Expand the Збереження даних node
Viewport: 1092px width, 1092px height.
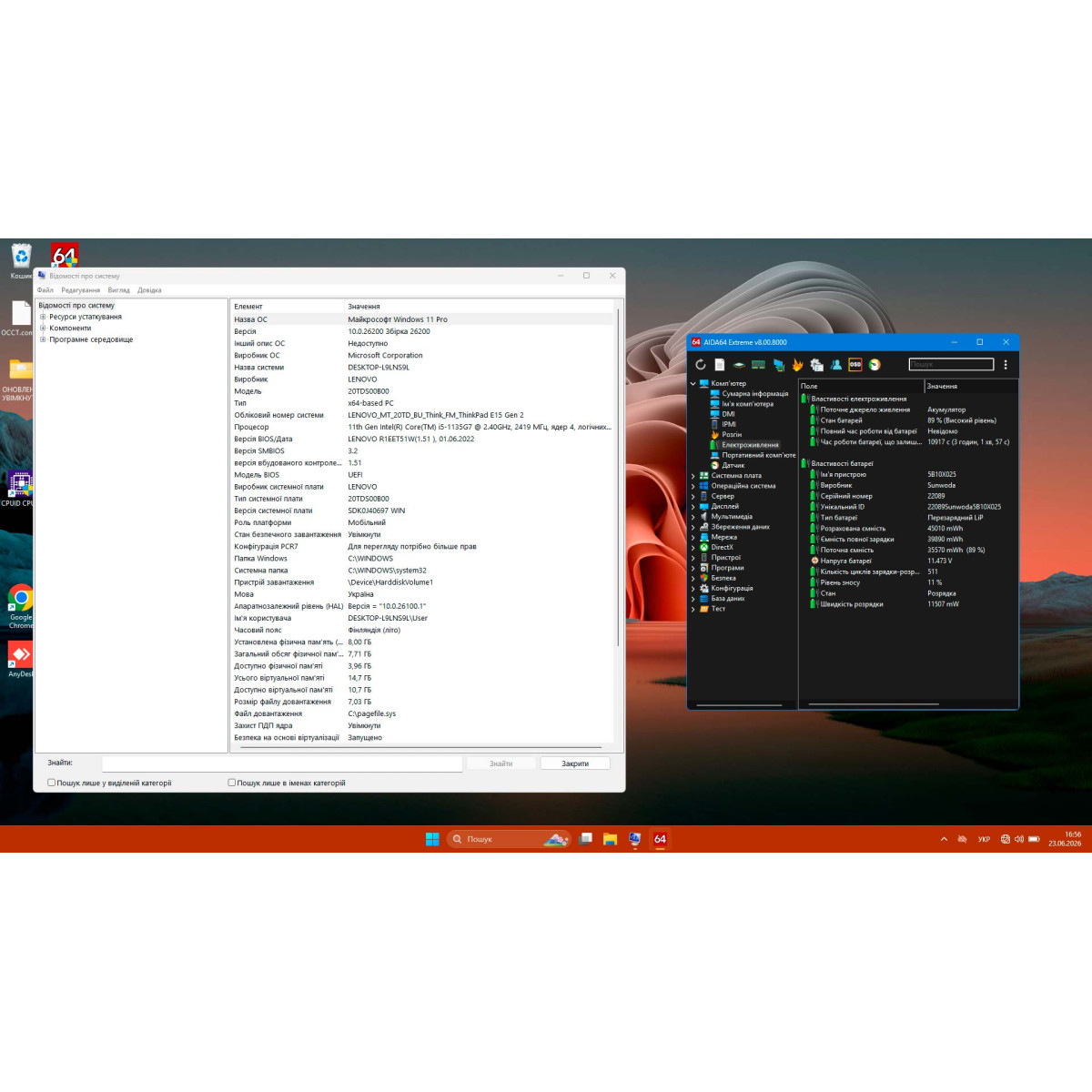pos(693,527)
